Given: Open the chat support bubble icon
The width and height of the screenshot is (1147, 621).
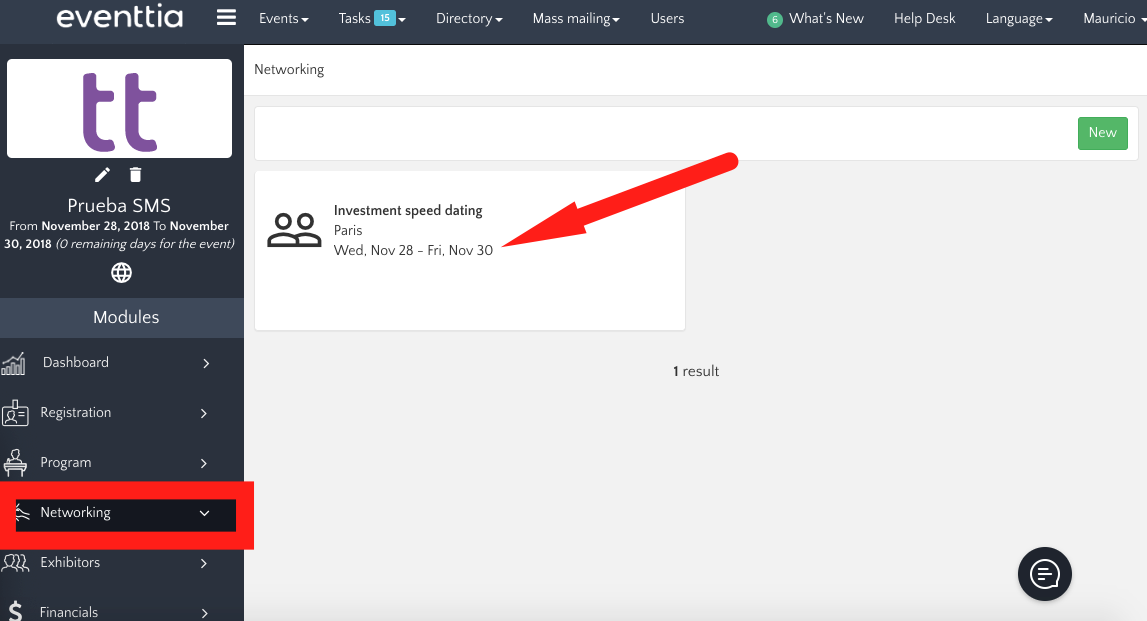Looking at the screenshot, I should pyautogui.click(x=1044, y=573).
